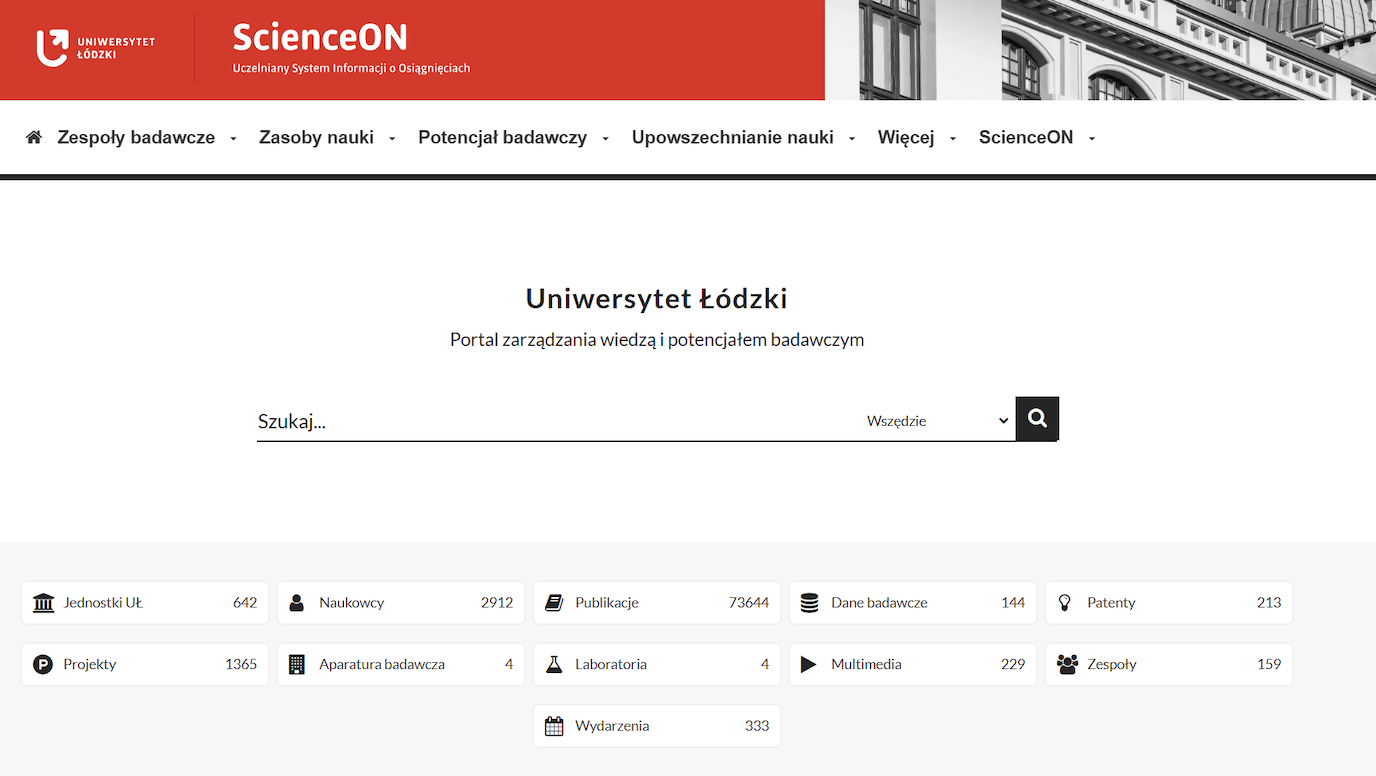This screenshot has width=1376, height=776.
Task: Click the flask icon for Laboratoria
Action: pyautogui.click(x=554, y=664)
